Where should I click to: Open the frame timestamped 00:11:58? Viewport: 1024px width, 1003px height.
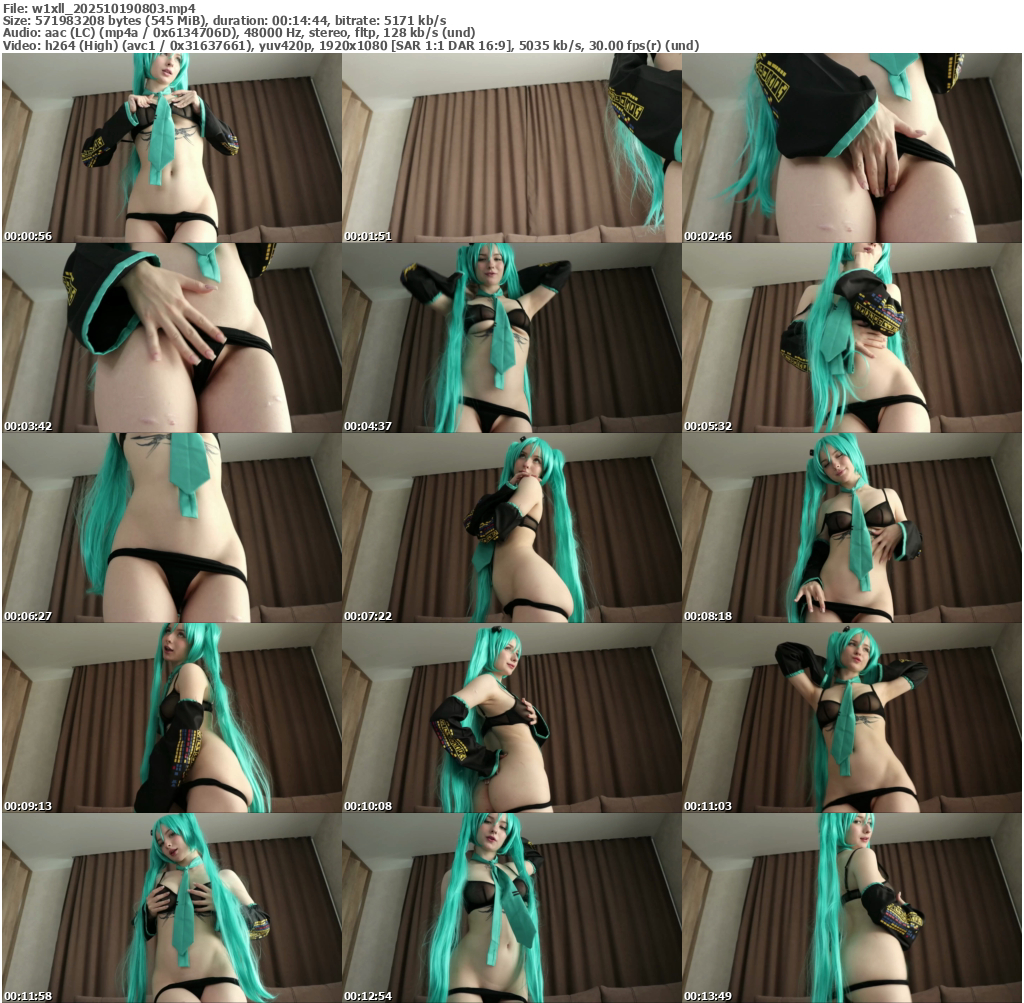click(171, 908)
